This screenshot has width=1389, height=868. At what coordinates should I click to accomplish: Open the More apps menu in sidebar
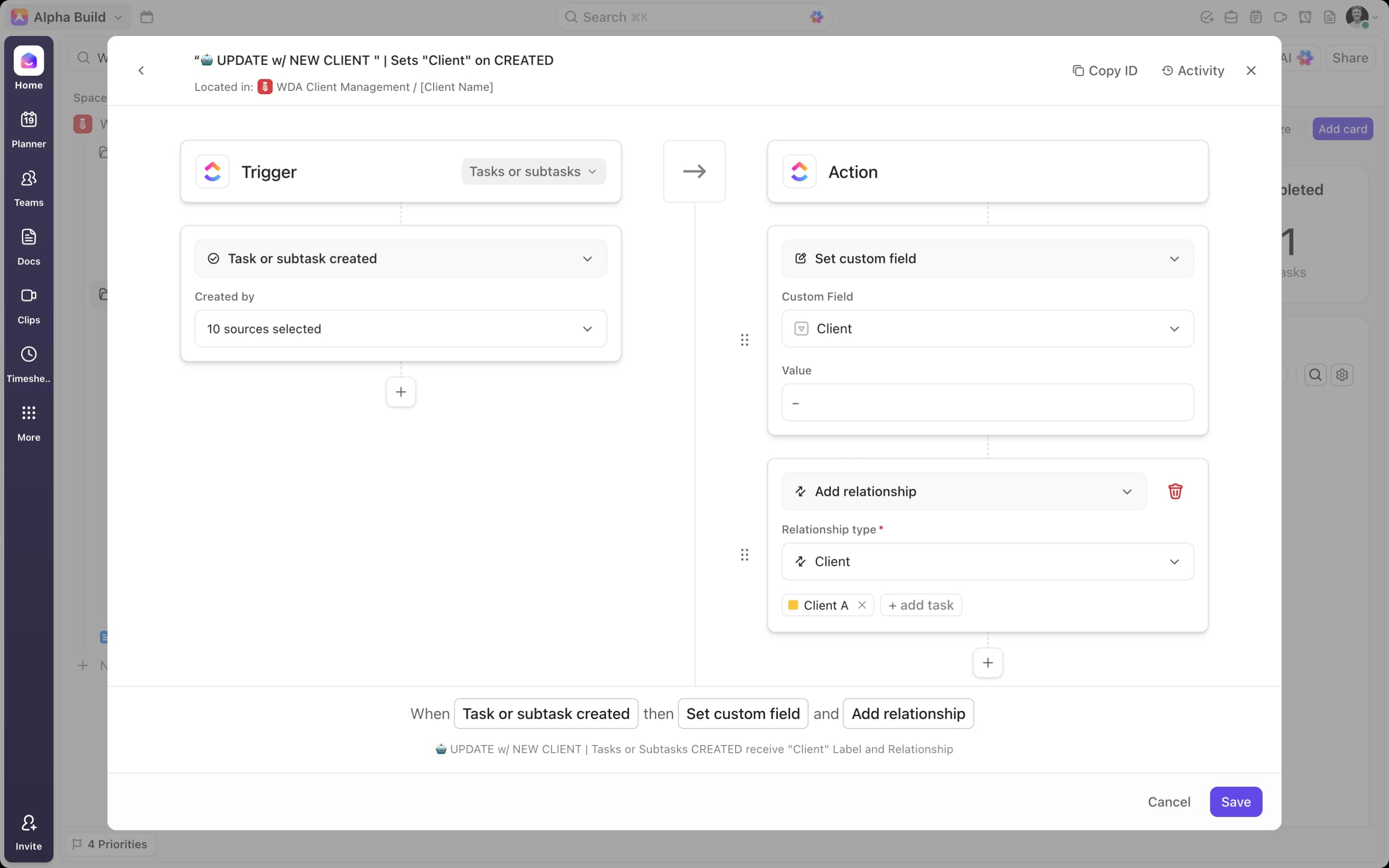tap(28, 422)
